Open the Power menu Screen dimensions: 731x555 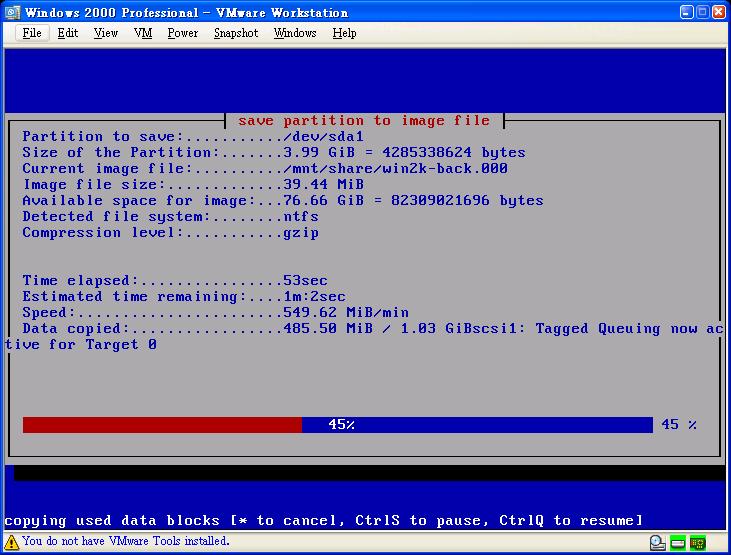pos(182,33)
